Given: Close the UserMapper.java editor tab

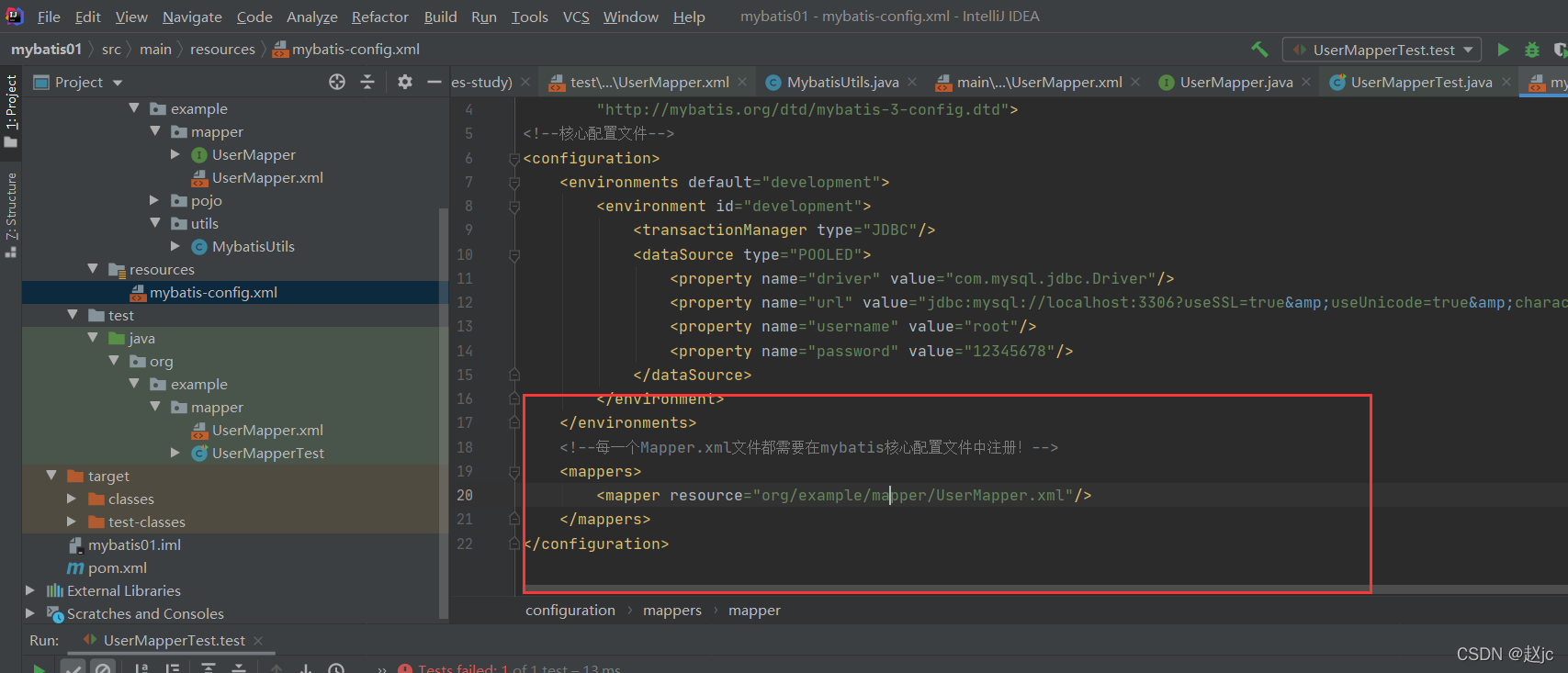Looking at the screenshot, I should coord(1306,82).
